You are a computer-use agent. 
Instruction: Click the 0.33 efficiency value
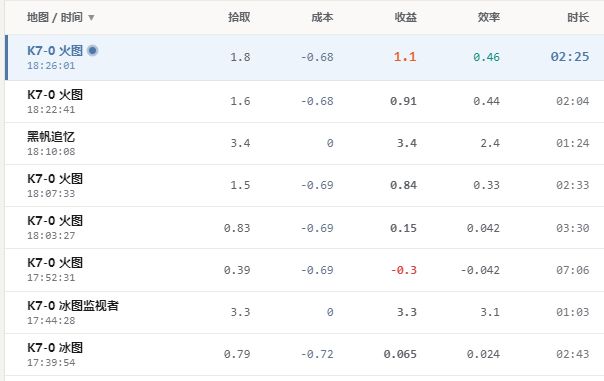(486, 185)
